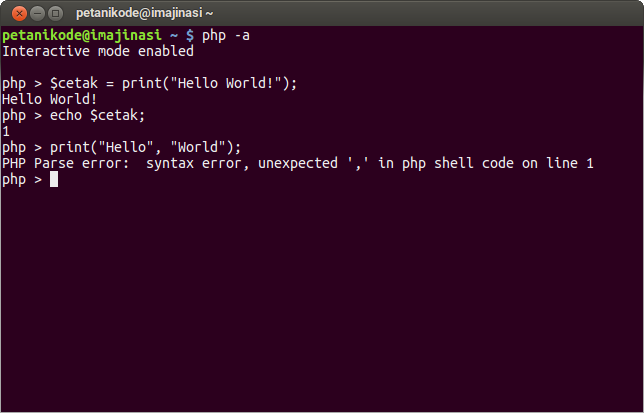
Task: Click the last 'php >' prompt
Action: [22, 180]
